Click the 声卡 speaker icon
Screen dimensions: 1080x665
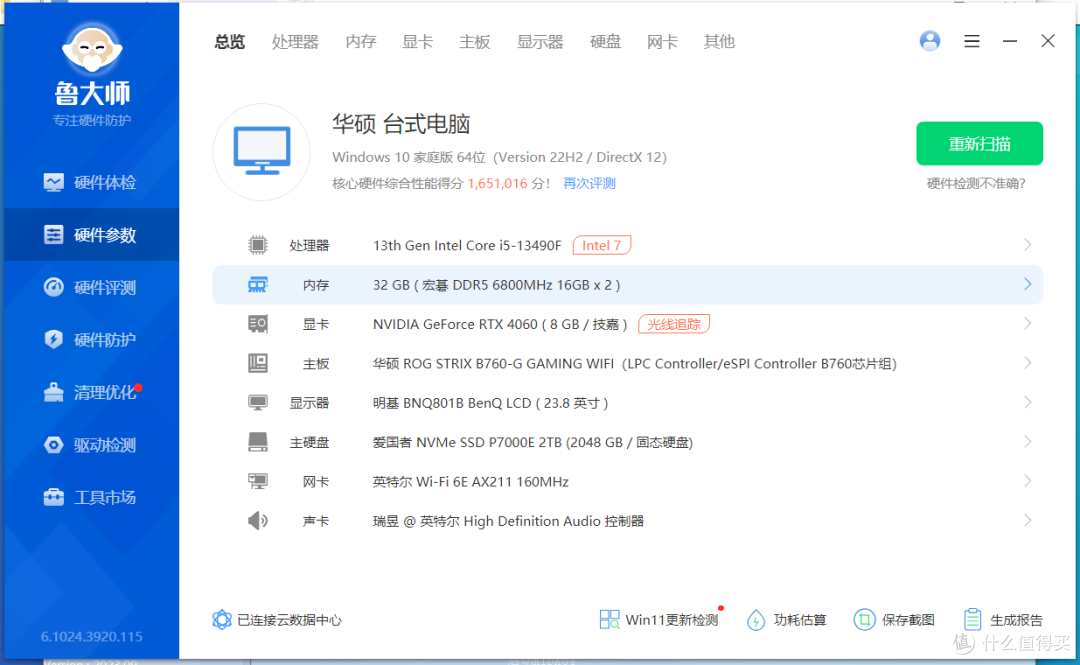click(x=258, y=520)
